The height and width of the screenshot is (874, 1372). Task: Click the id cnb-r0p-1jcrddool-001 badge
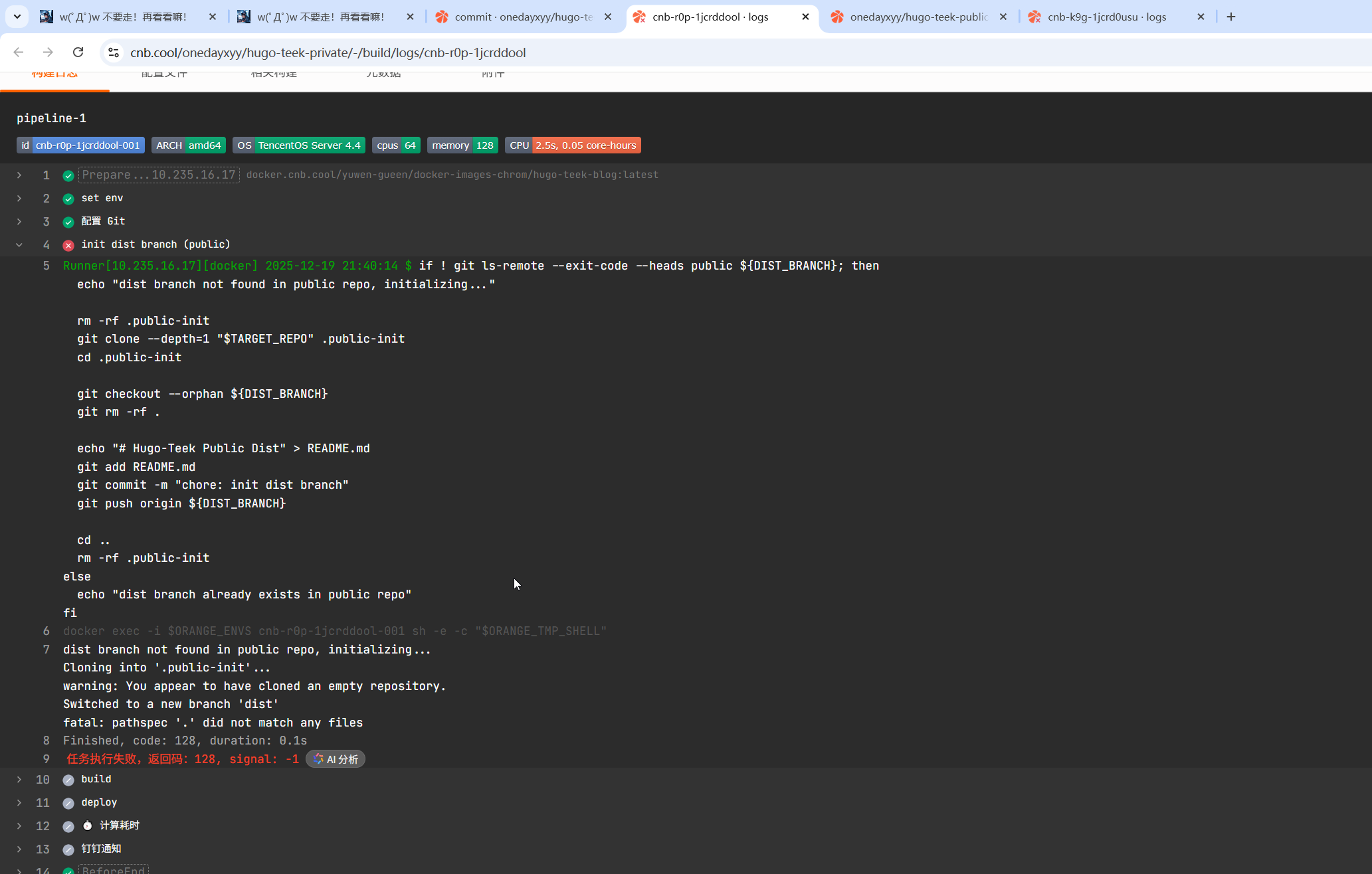tap(80, 145)
